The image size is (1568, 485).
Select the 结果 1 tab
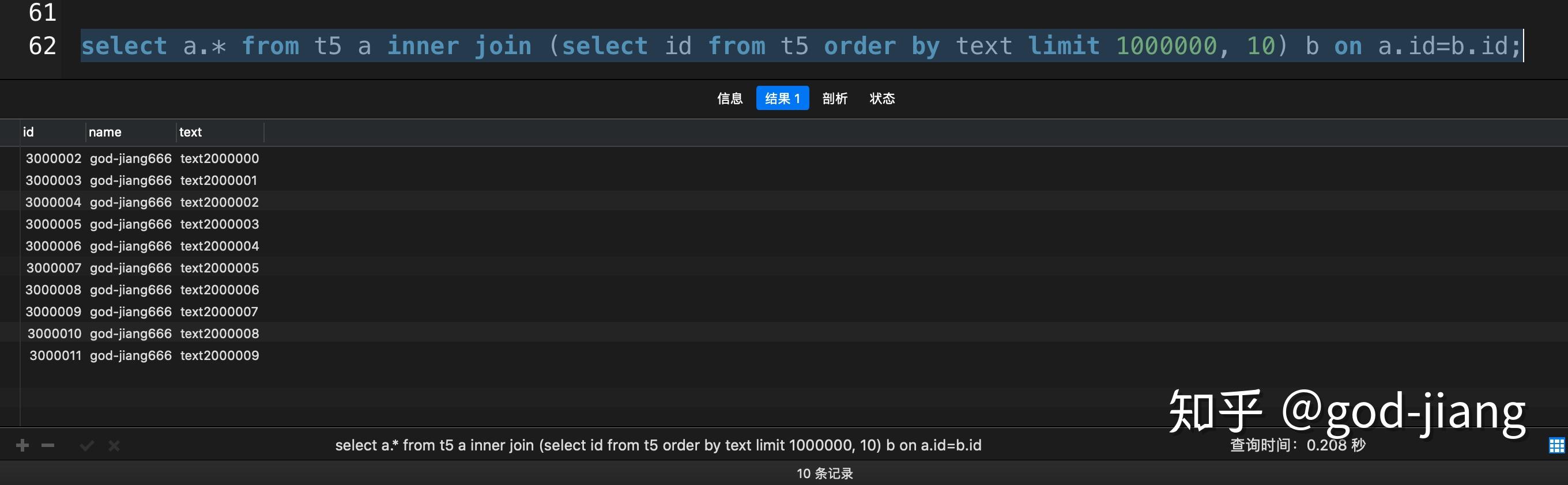[782, 98]
